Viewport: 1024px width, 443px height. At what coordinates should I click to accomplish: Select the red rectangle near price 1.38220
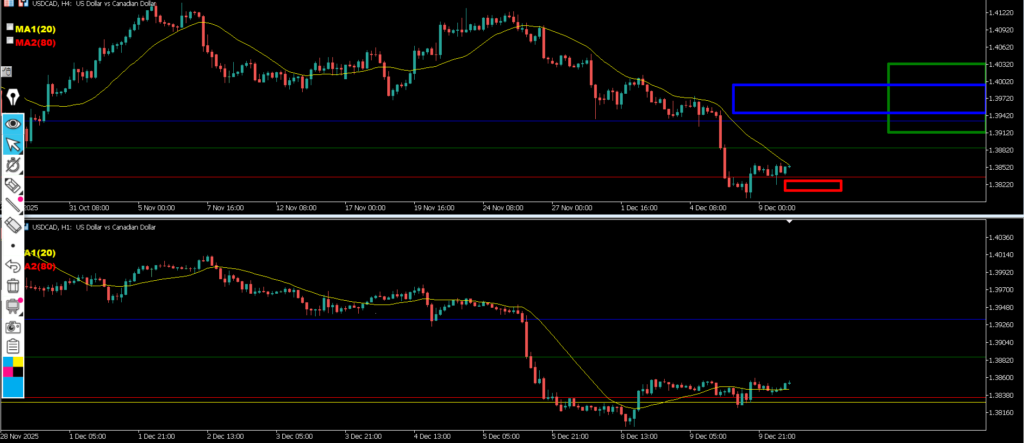(812, 185)
